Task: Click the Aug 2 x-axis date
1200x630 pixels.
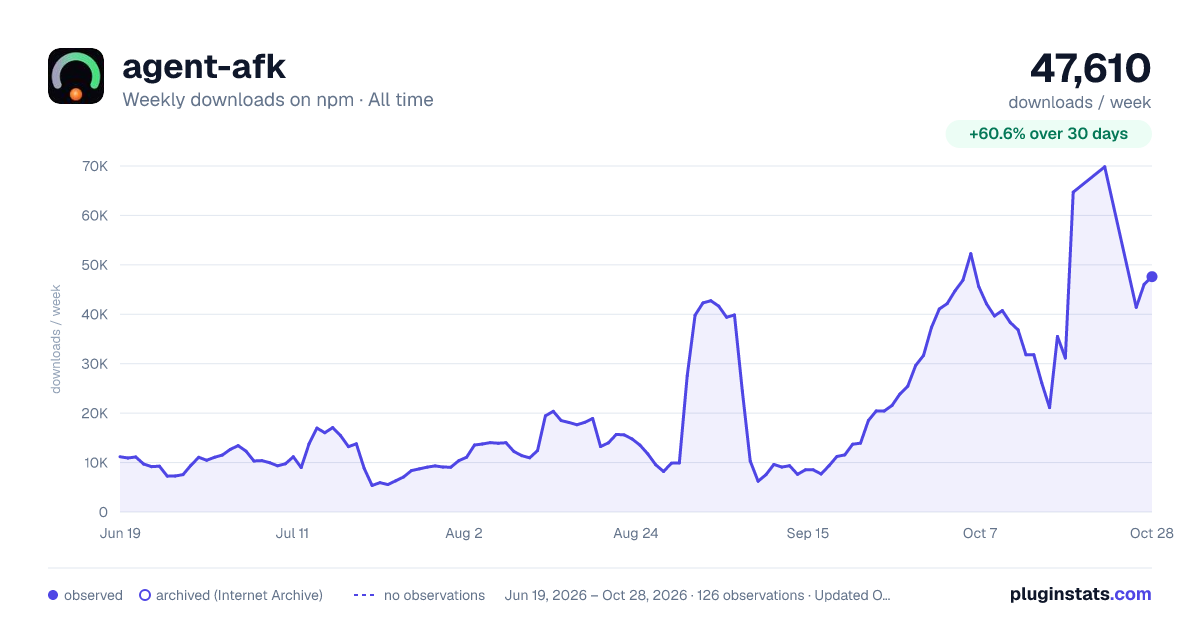Action: tap(464, 533)
